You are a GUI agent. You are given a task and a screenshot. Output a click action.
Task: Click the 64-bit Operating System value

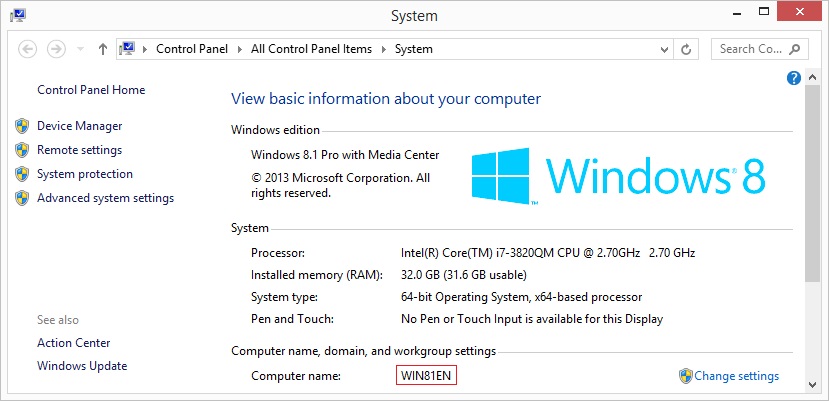tap(521, 297)
